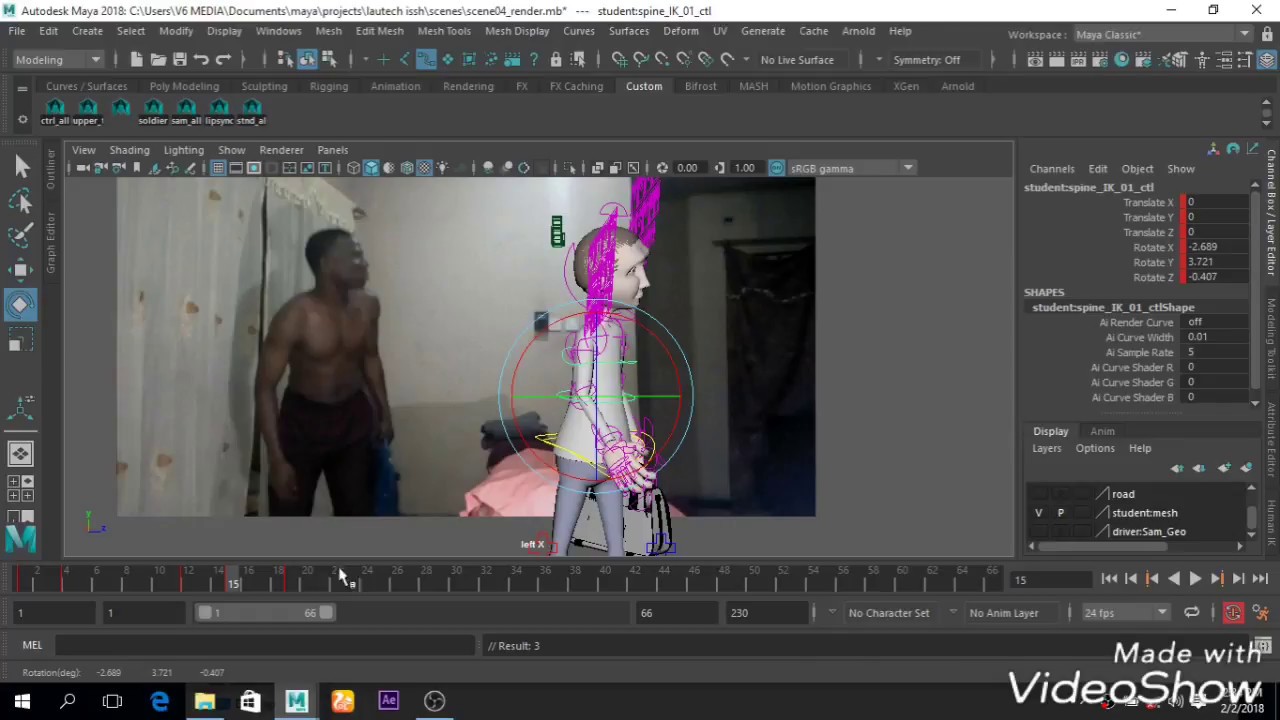Play the animation backwards
The image size is (1280, 720).
pos(1173,579)
